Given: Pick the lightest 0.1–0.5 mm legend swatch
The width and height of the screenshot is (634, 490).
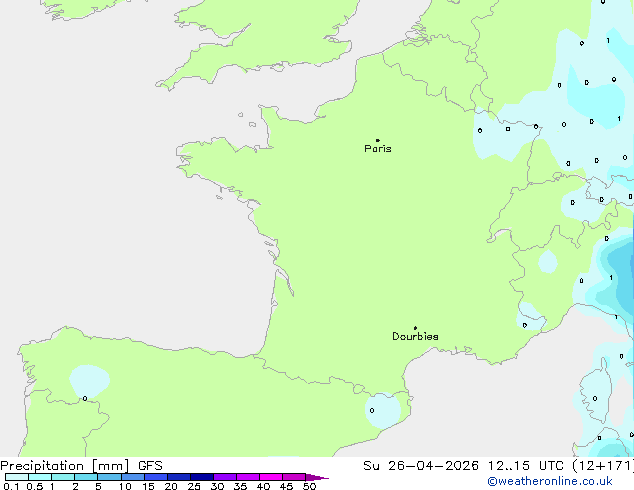Looking at the screenshot, I should coord(17,477).
